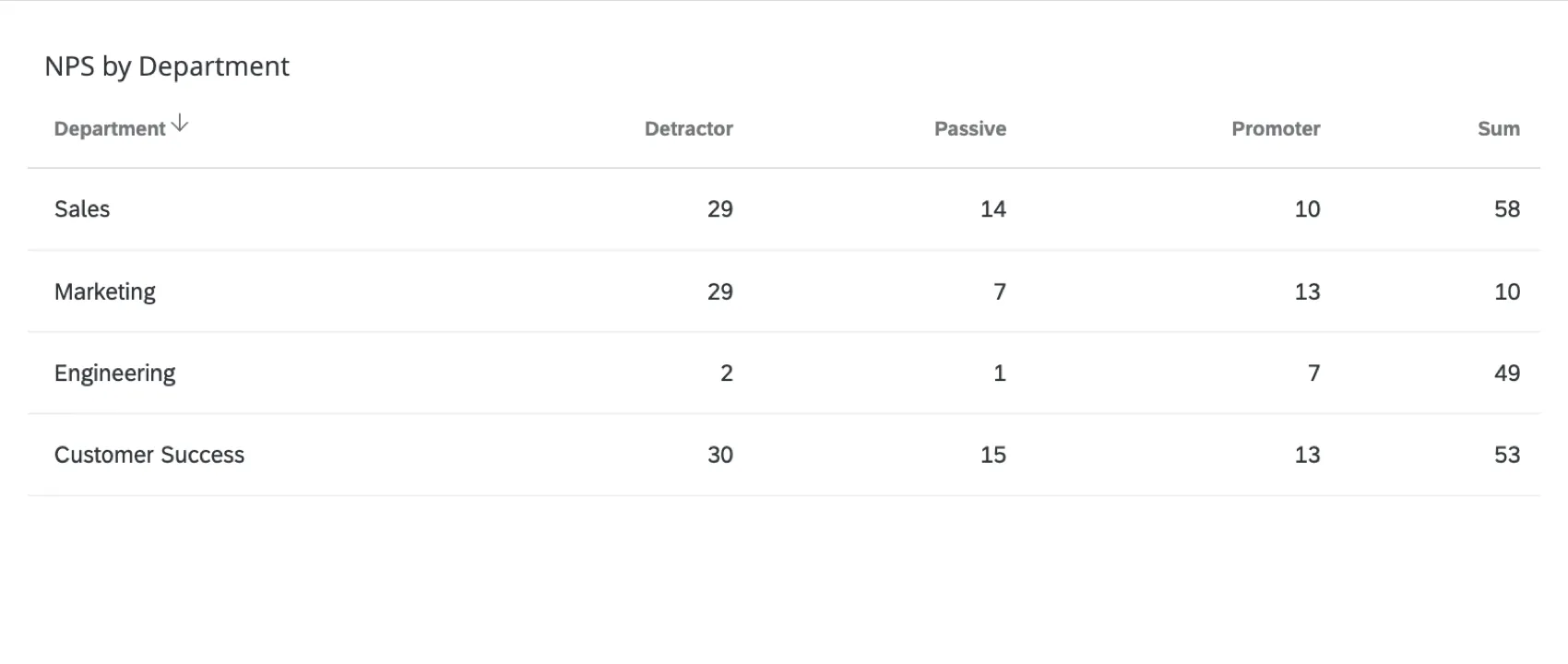Image resolution: width=1568 pixels, height=664 pixels.
Task: Click the Sum value 10 for Marketing
Action: pos(1507,291)
